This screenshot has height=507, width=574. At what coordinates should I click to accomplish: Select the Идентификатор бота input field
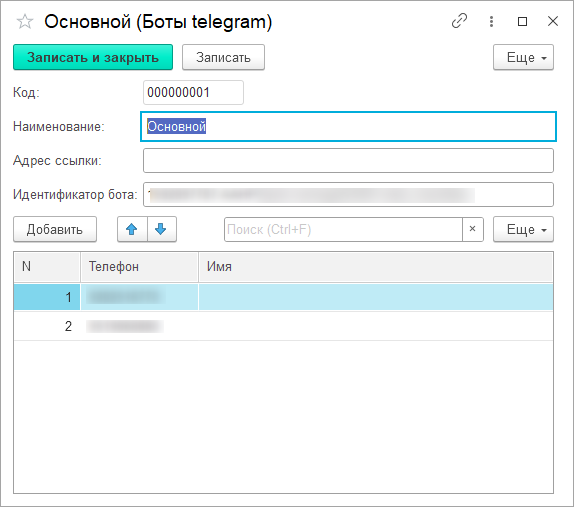point(348,195)
